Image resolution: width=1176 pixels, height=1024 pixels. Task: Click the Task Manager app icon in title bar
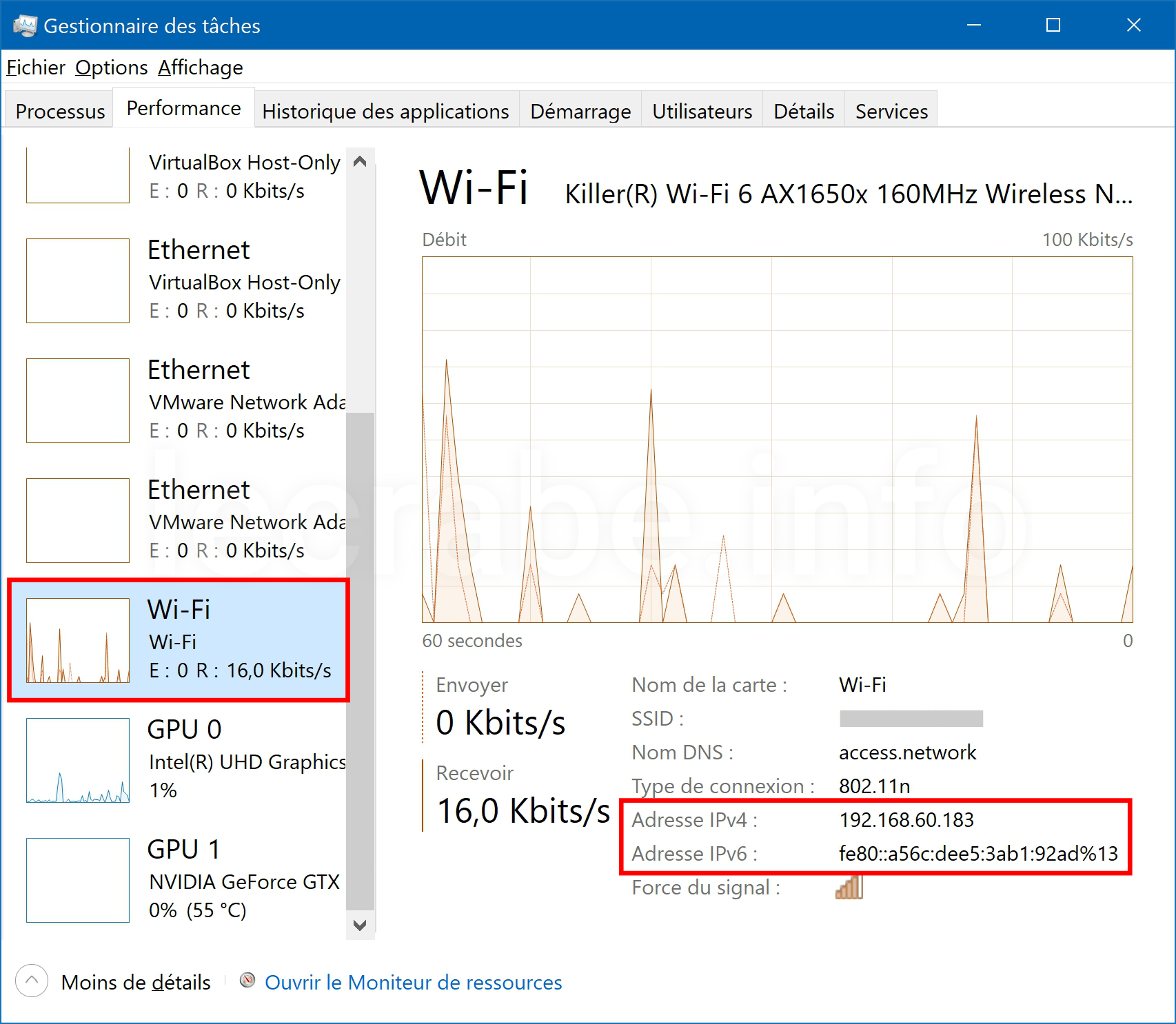(x=25, y=26)
